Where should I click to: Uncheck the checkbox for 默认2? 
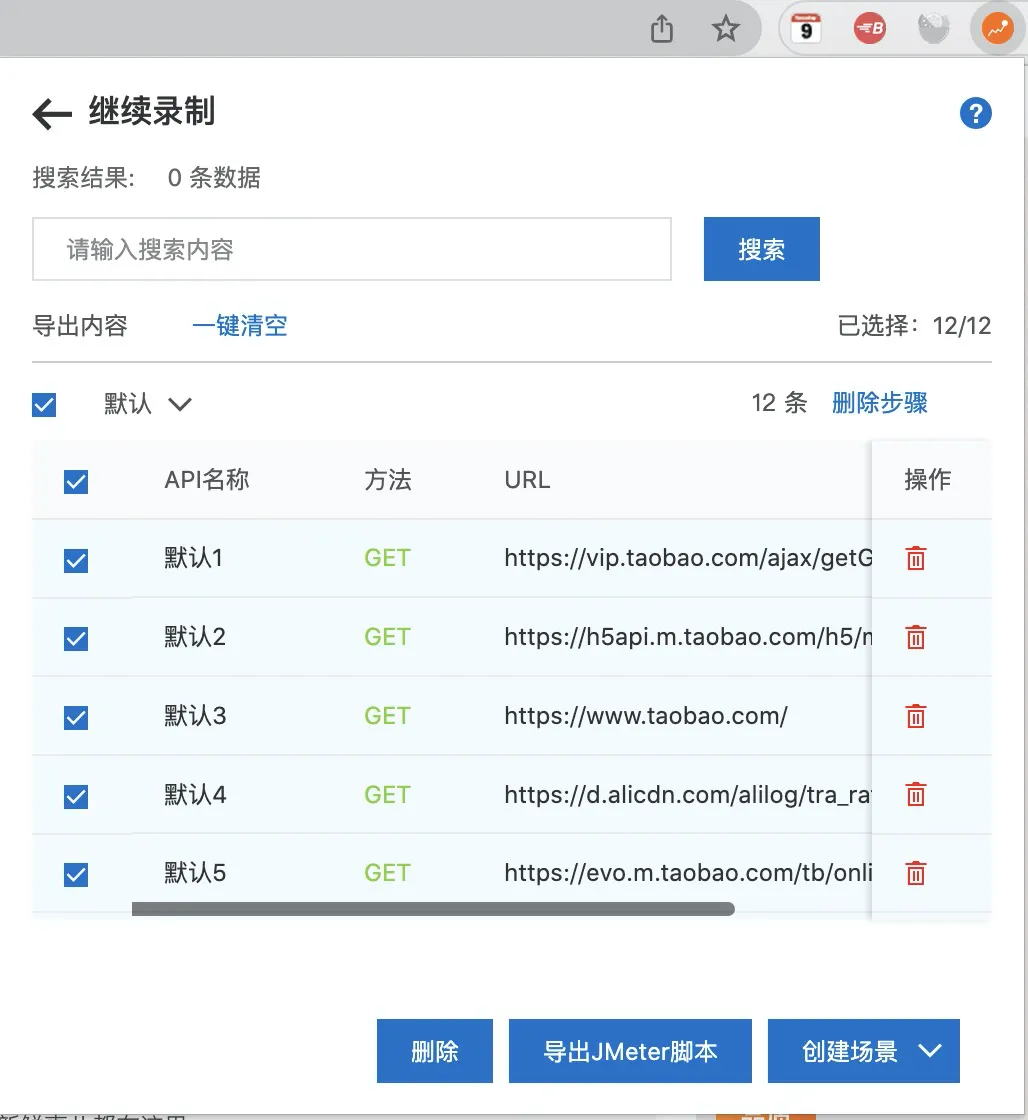pos(76,639)
